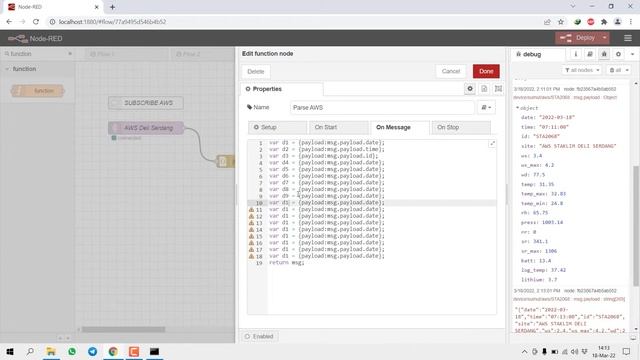Open the name field type dropdown

[x=486, y=107]
